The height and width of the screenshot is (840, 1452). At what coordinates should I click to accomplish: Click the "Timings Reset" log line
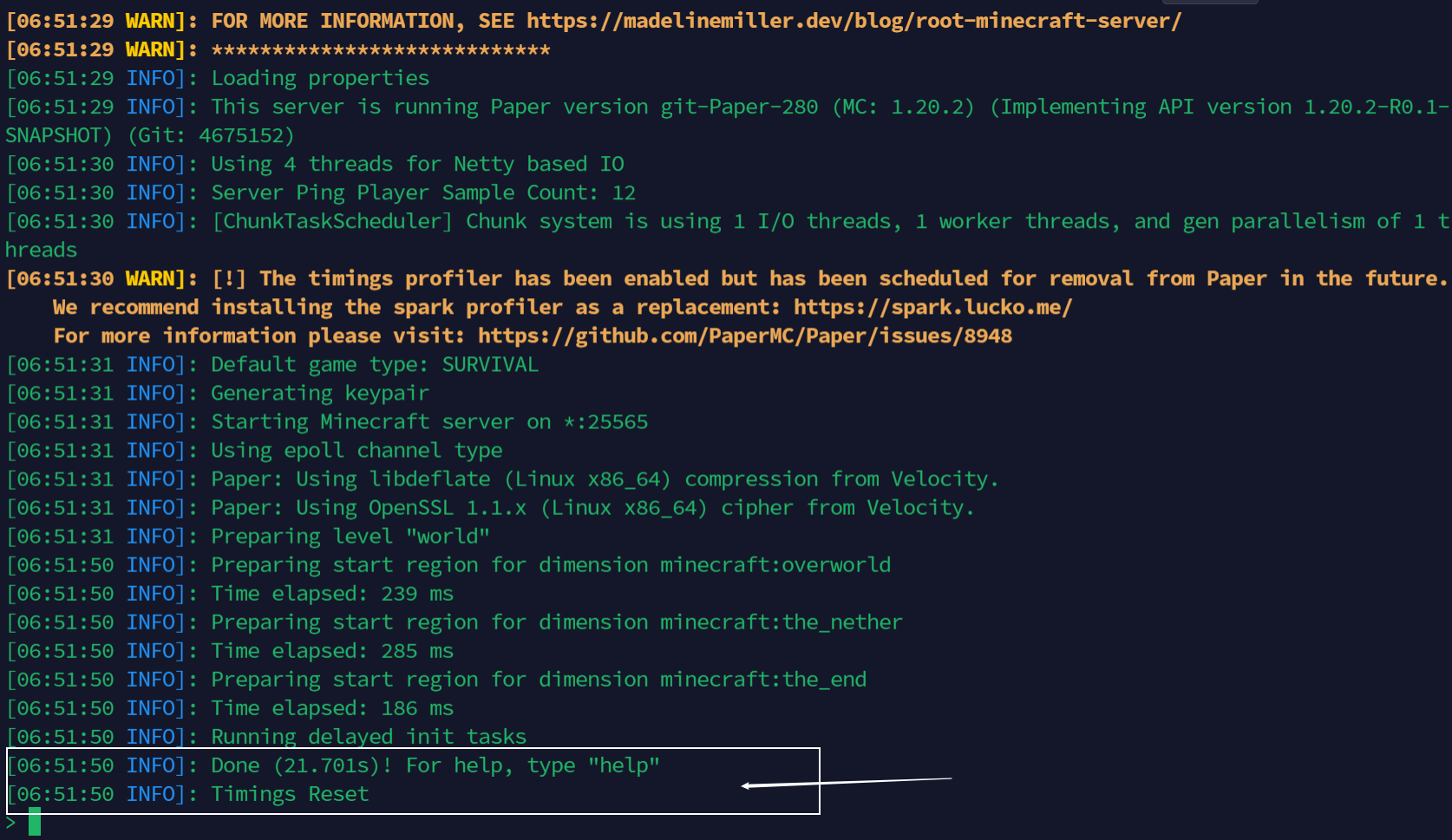pos(290,794)
